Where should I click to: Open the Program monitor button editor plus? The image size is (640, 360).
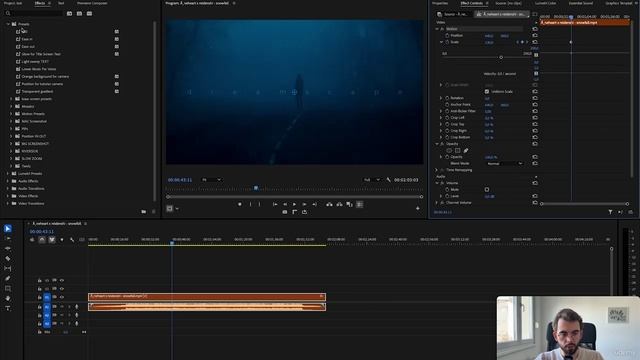pos(418,209)
